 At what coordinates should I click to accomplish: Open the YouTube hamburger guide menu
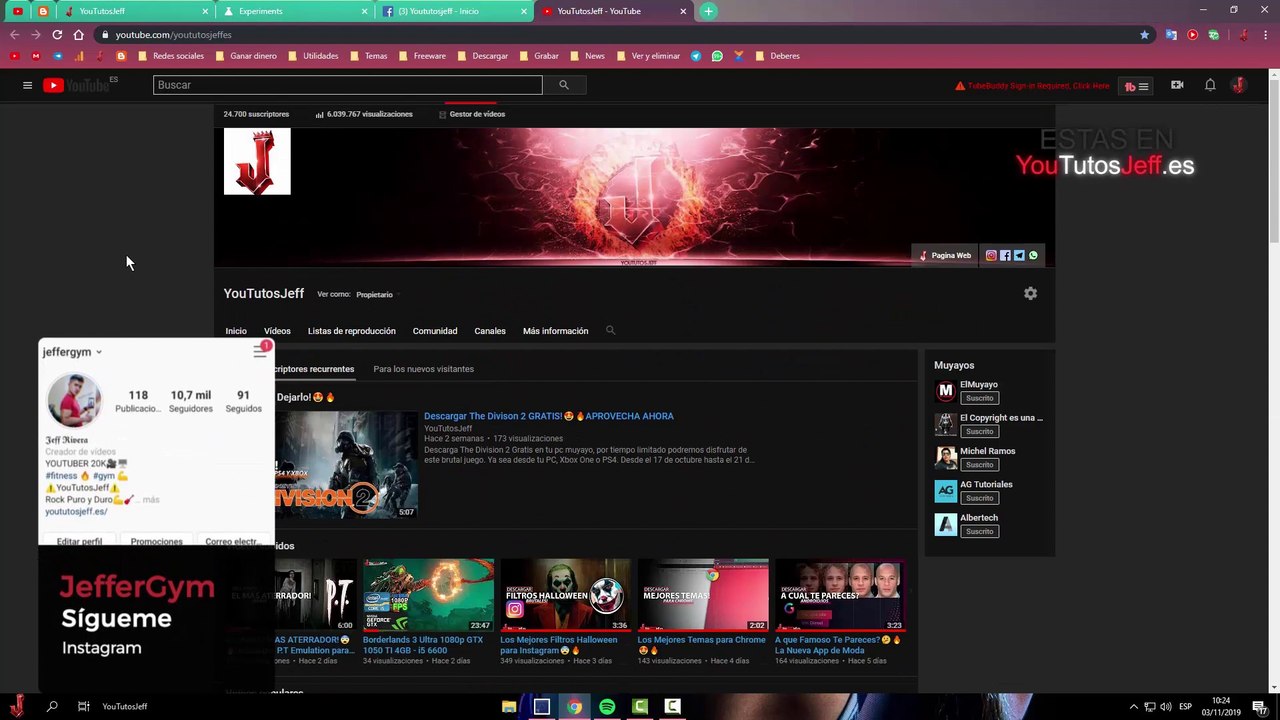click(x=27, y=85)
